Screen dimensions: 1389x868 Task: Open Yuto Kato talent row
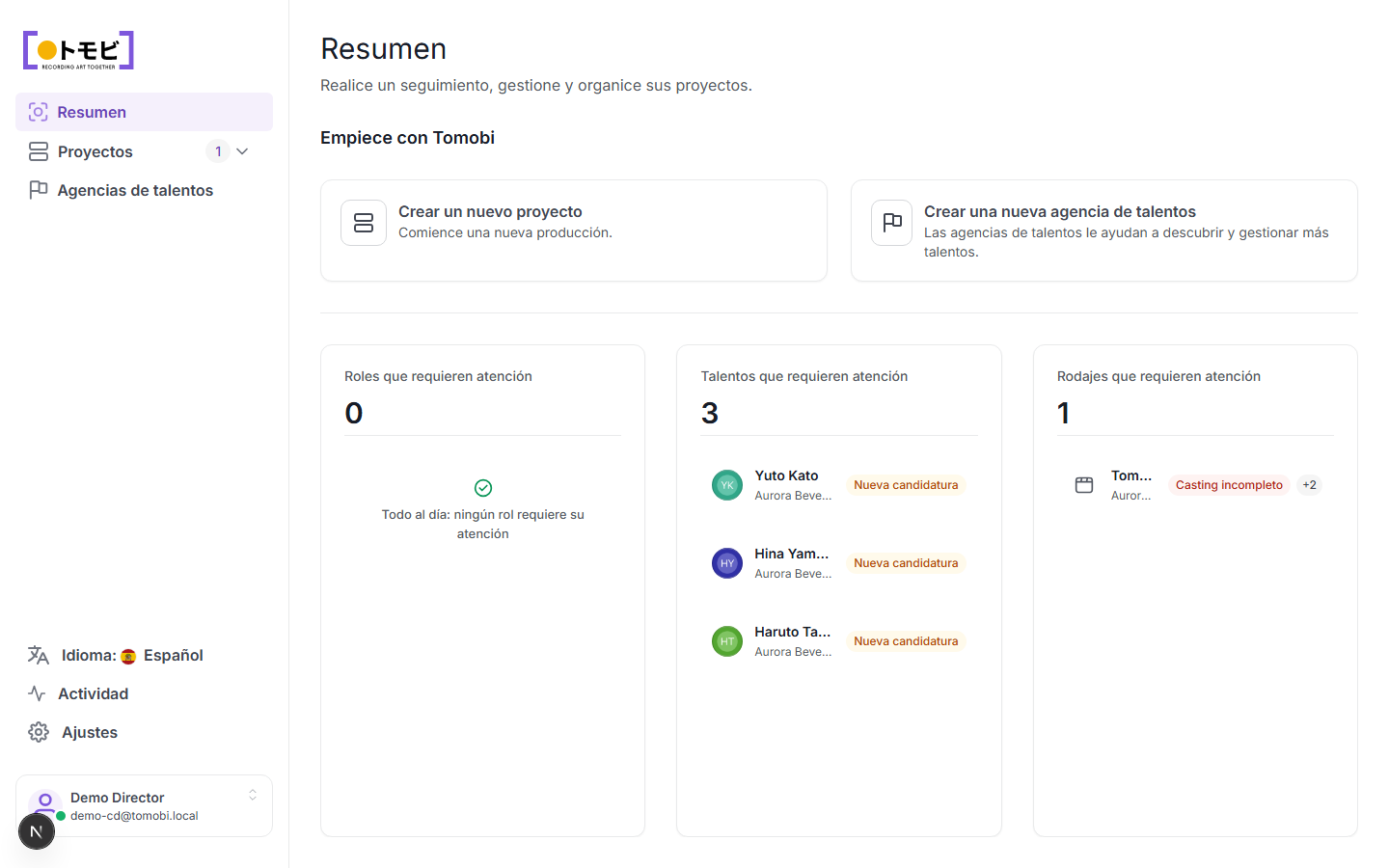(839, 485)
